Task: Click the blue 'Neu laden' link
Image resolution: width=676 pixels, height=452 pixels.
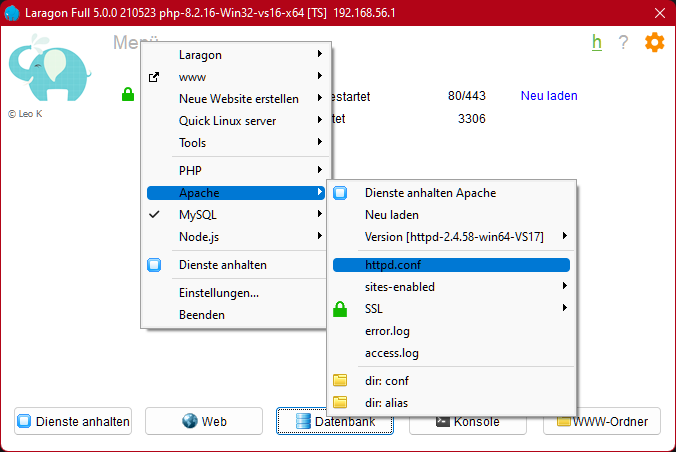Action: pos(549,96)
